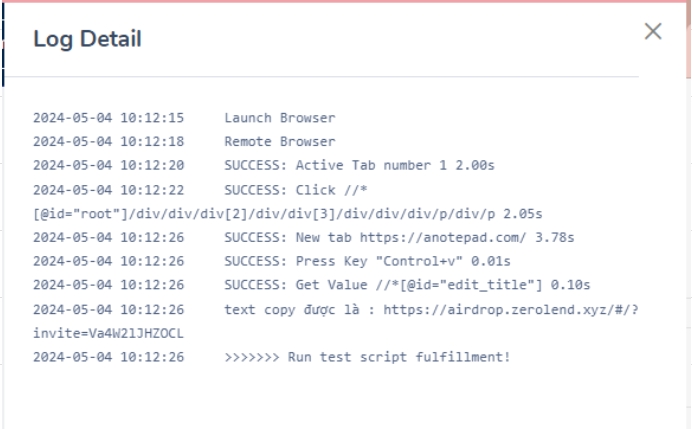Select the Launch Browser log entry
Viewport: 692px width, 429px height.
279,118
